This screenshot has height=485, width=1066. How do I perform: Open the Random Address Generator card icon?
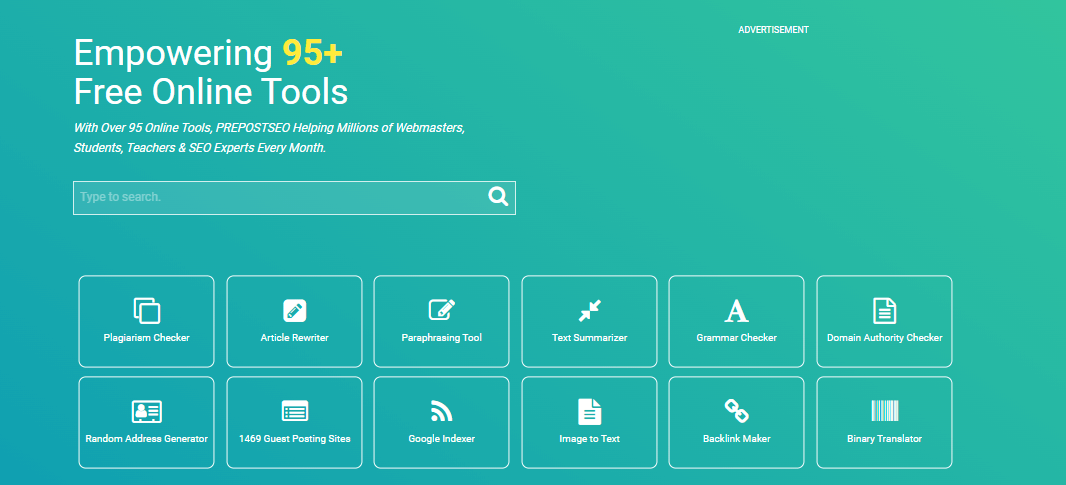[x=146, y=411]
